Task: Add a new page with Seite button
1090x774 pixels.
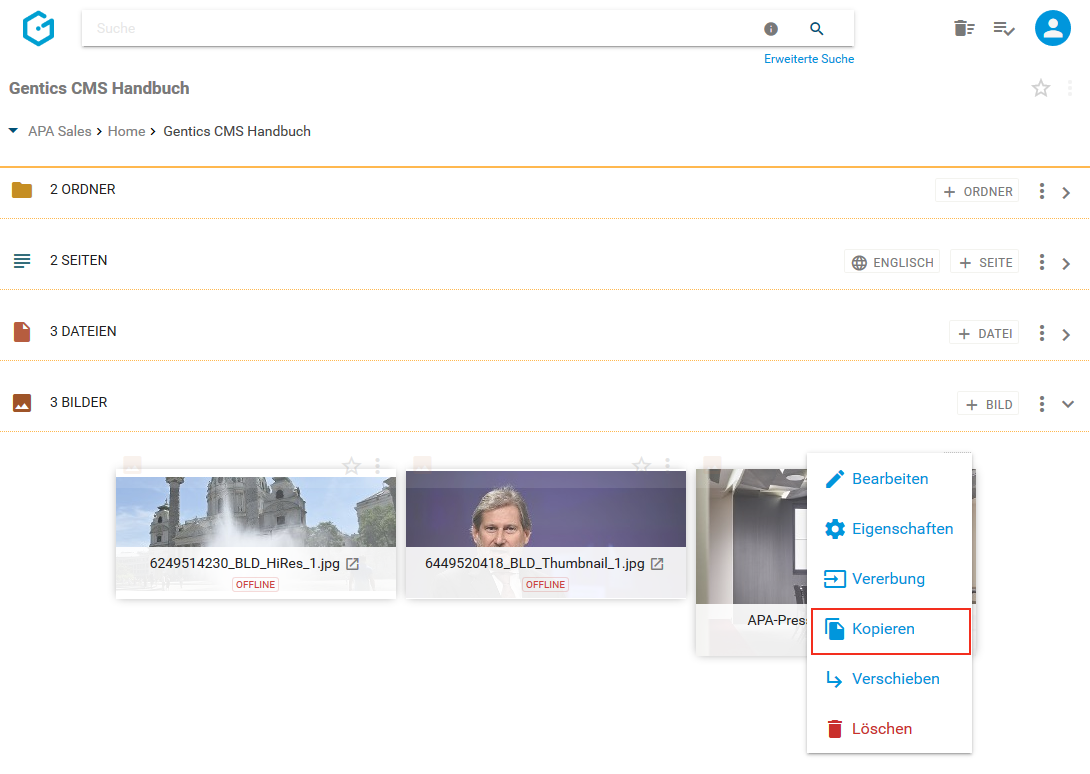Action: pos(985,262)
